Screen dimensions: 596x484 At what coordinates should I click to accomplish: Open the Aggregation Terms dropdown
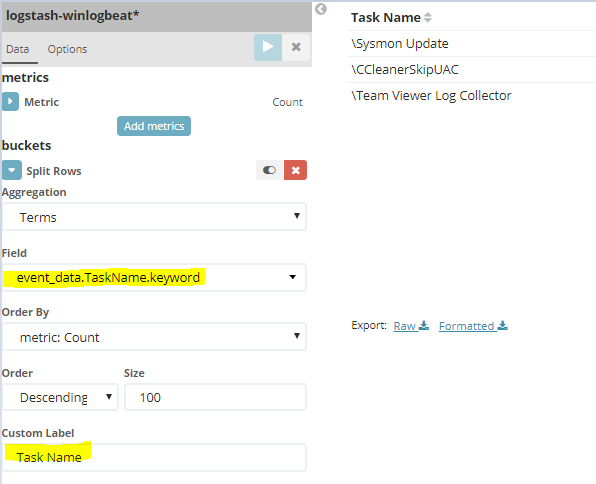coord(154,217)
